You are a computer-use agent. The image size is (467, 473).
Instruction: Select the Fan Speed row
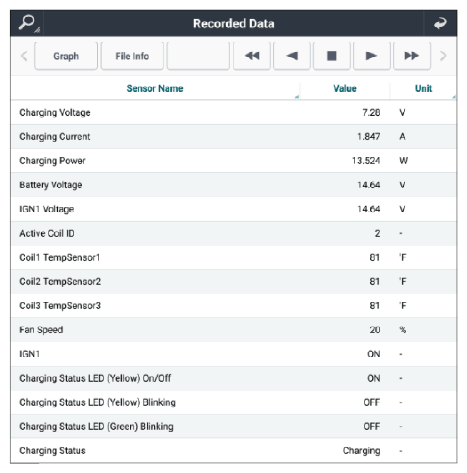[234, 330]
